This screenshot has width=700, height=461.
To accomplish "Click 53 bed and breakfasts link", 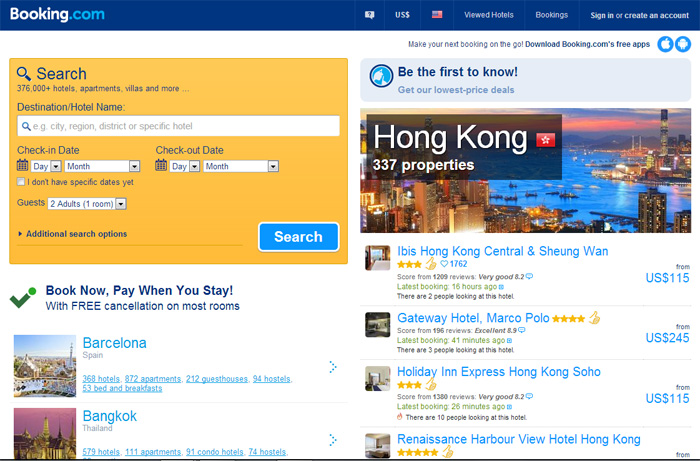I will point(122,388).
